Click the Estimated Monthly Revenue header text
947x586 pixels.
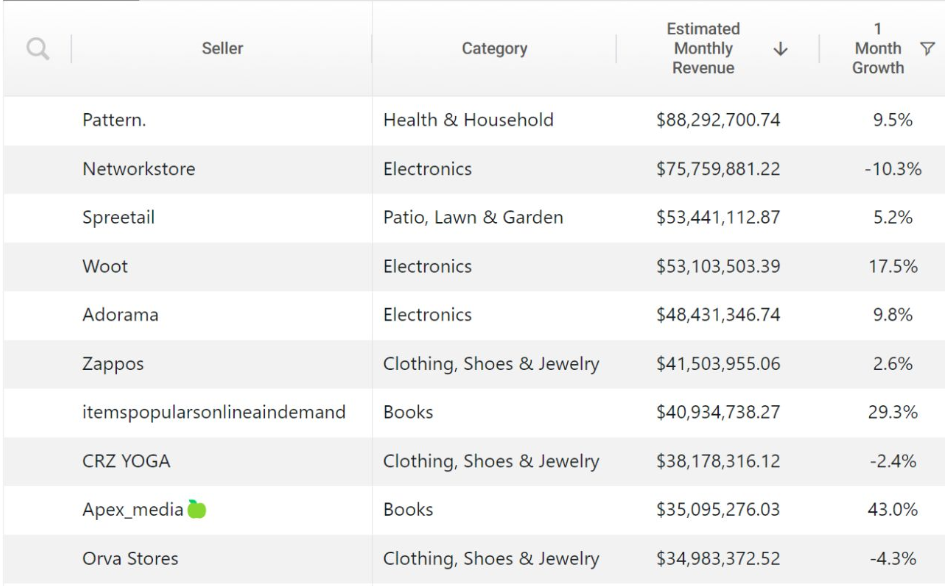[x=703, y=49]
